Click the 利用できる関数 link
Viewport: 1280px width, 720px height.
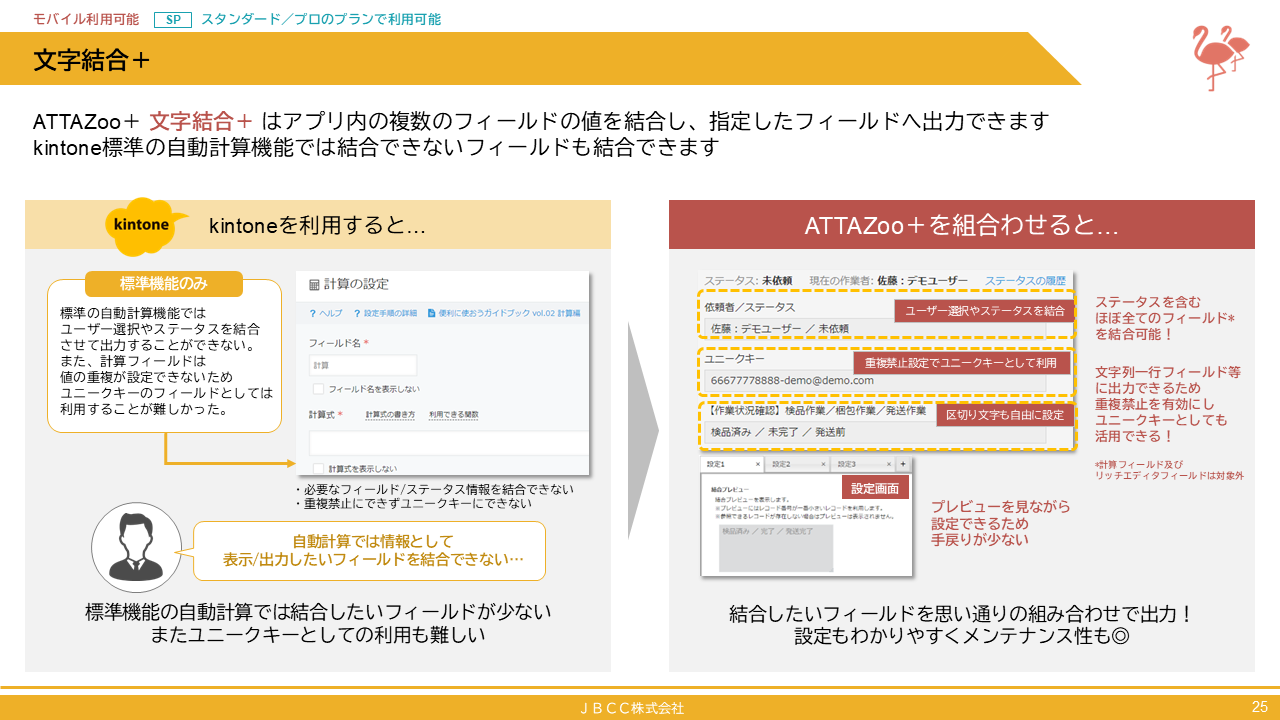454,414
